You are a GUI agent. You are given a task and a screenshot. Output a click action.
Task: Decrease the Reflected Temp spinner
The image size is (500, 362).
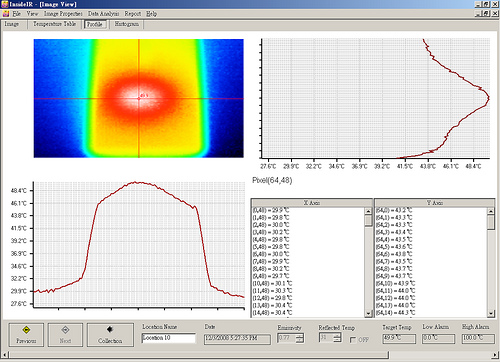pyautogui.click(x=337, y=340)
